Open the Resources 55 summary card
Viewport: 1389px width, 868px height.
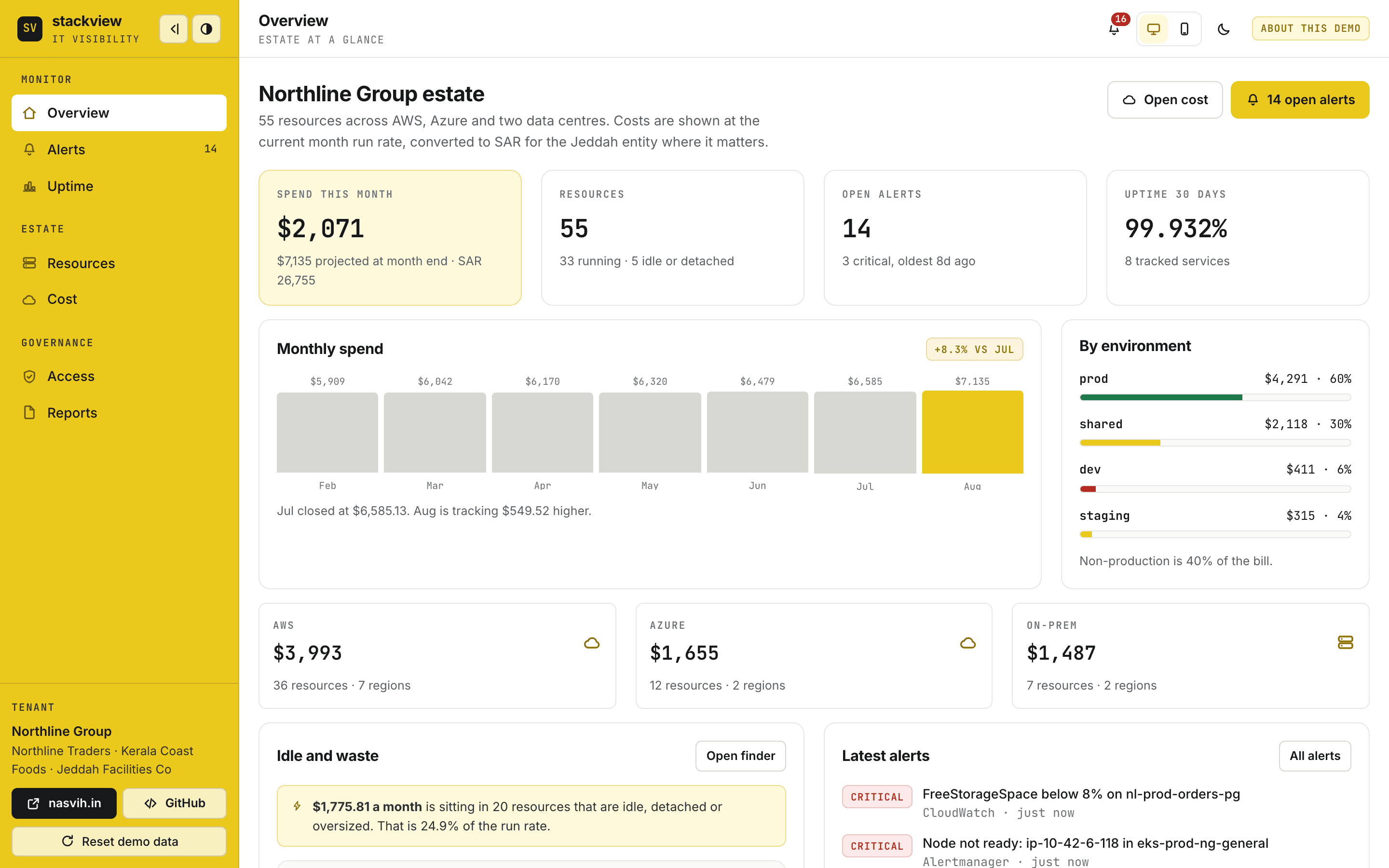pos(672,237)
